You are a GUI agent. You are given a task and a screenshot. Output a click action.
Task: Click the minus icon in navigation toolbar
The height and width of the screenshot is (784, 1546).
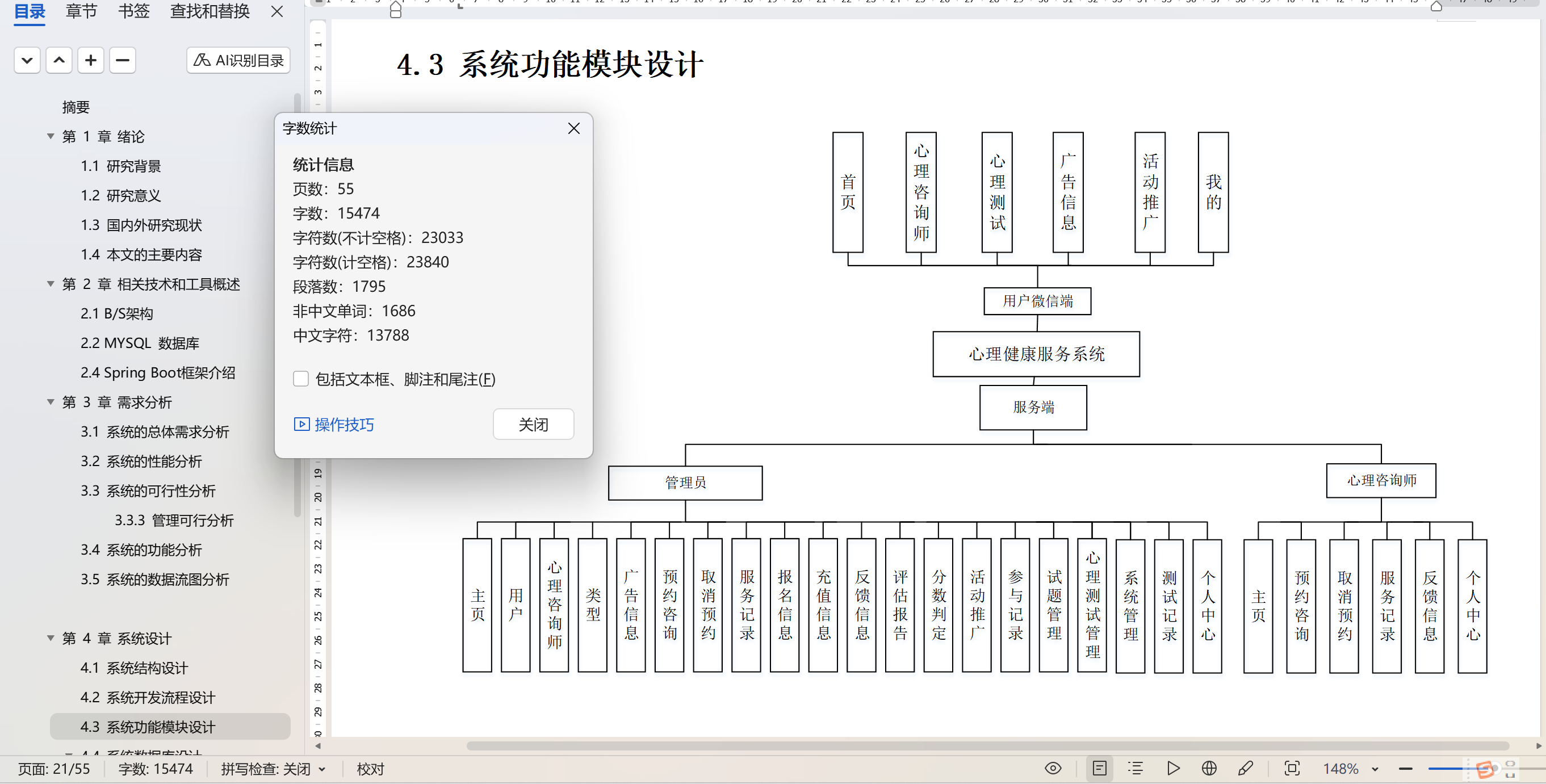tap(123, 61)
